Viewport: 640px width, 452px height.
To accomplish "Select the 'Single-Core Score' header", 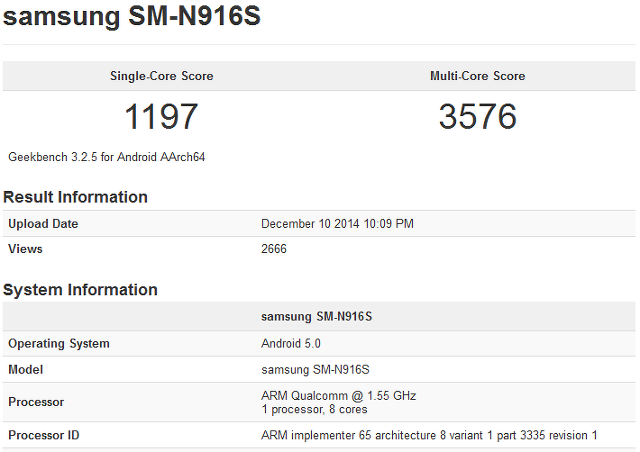I will pos(162,76).
